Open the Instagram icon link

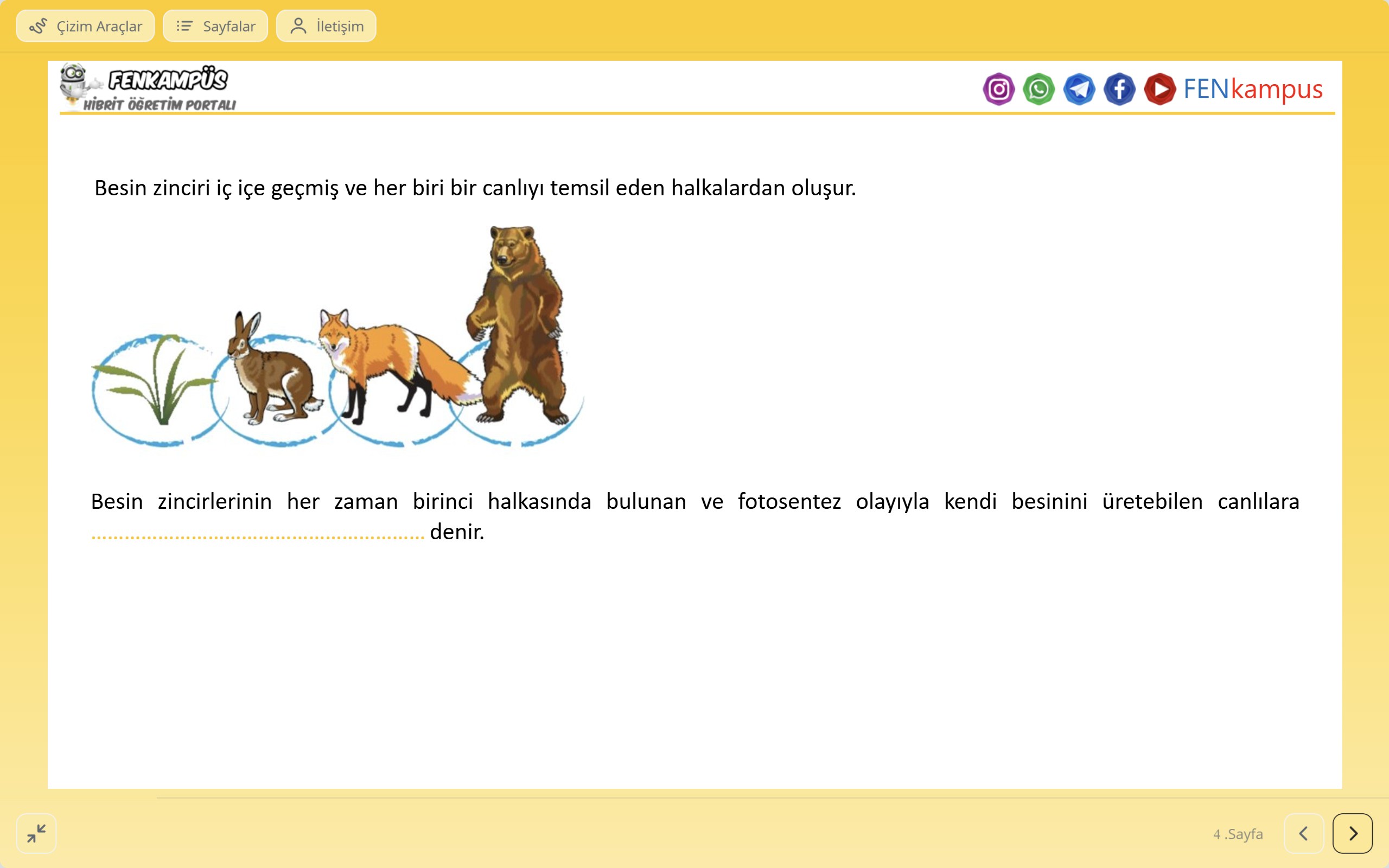tap(998, 89)
